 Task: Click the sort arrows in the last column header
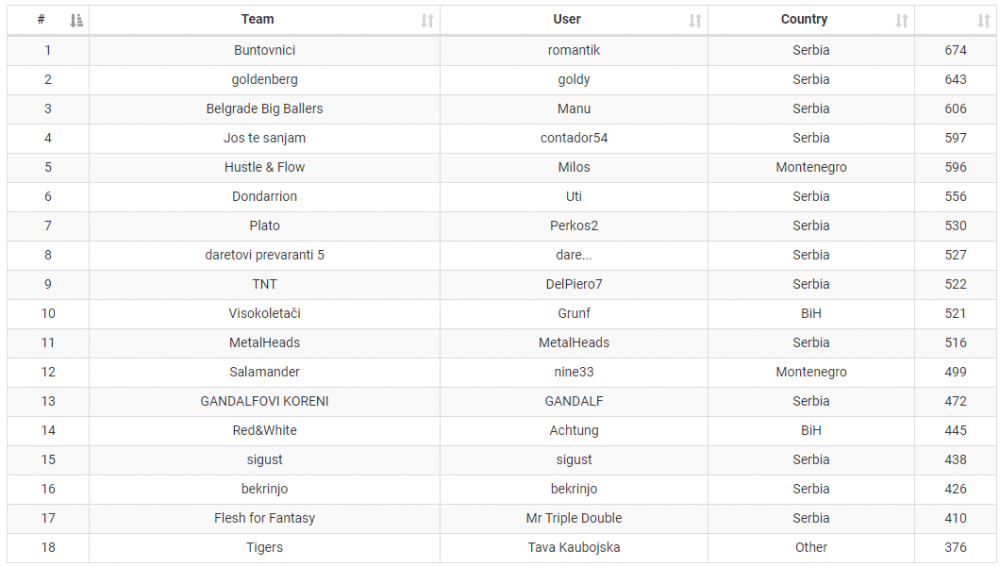pyautogui.click(x=984, y=20)
